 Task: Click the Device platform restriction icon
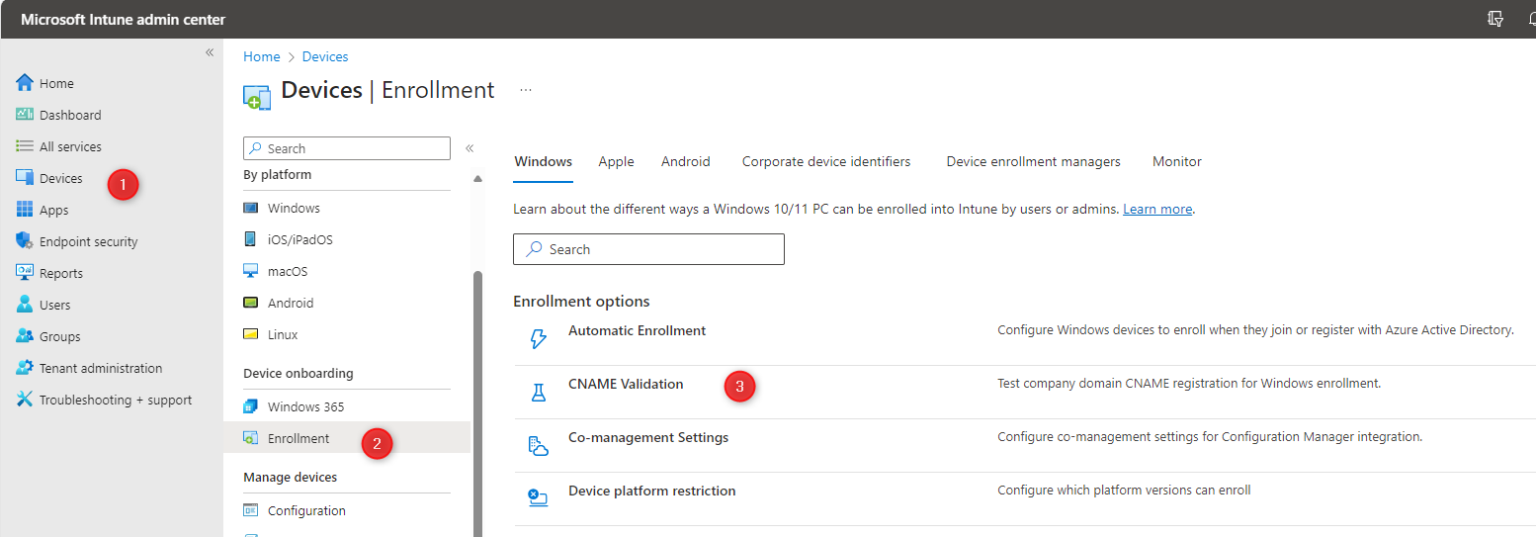pos(538,498)
